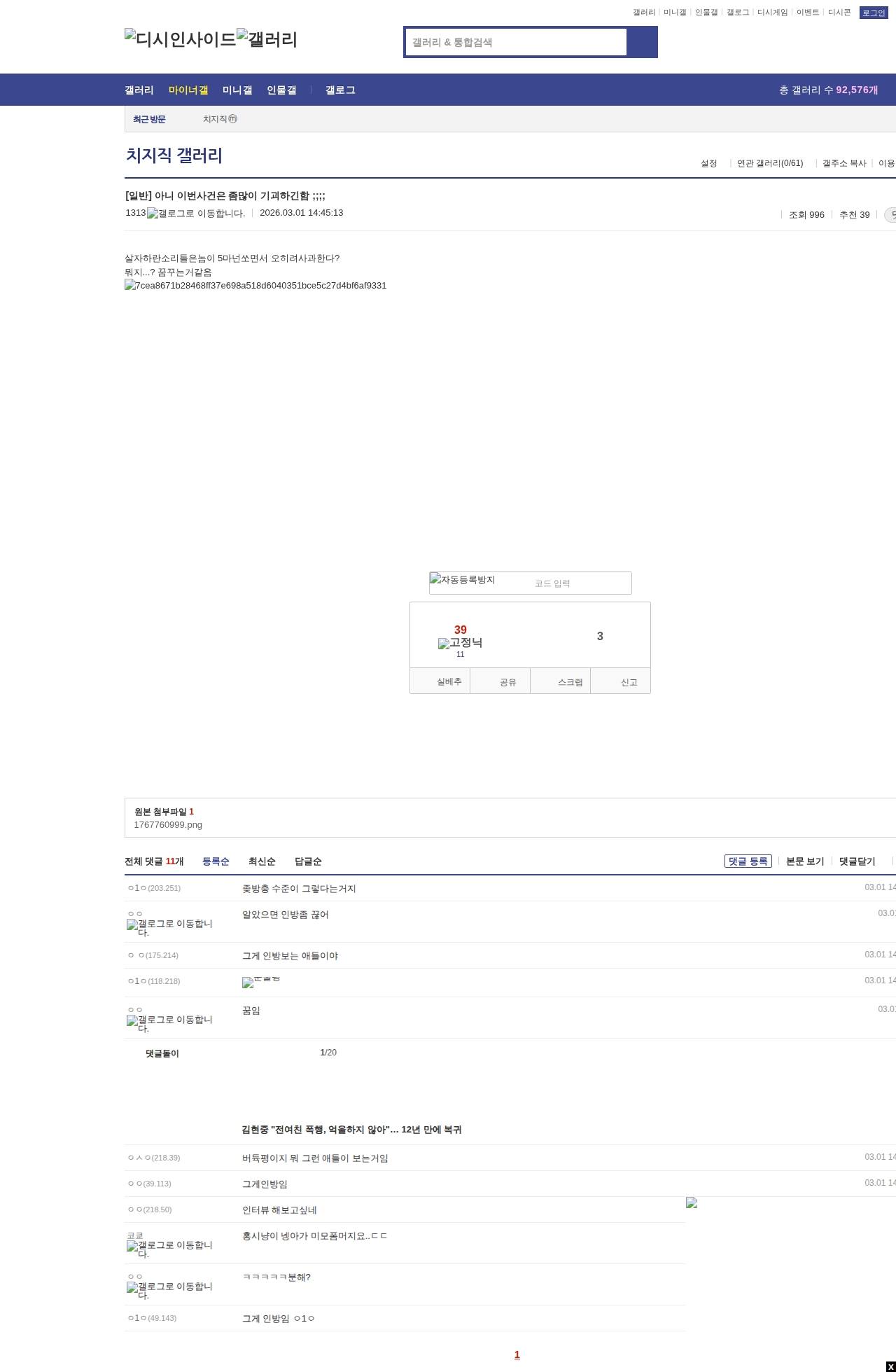Click commenter name ㅇㅇ(39.113)
Image resolution: width=896 pixels, height=1372 pixels.
(150, 1184)
